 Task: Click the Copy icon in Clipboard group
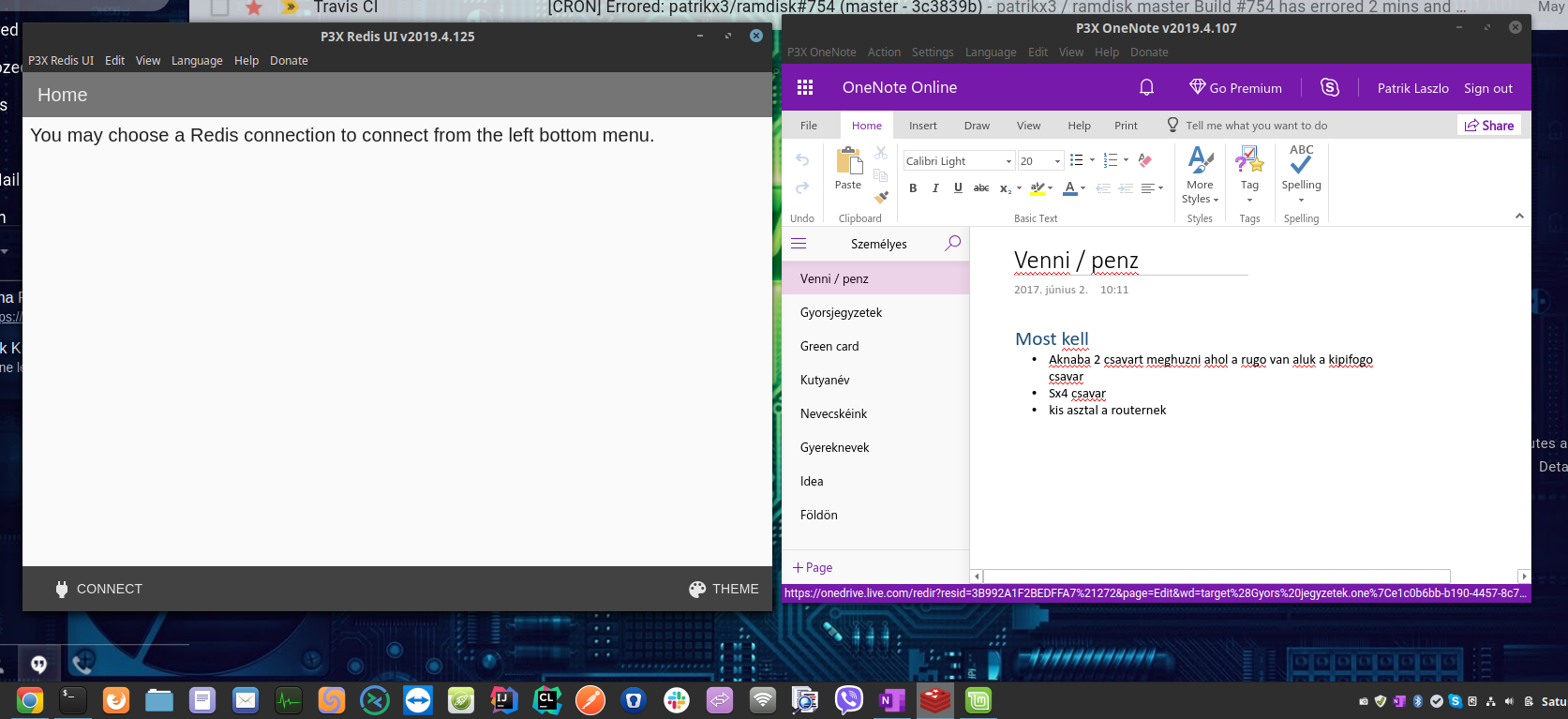point(881,174)
